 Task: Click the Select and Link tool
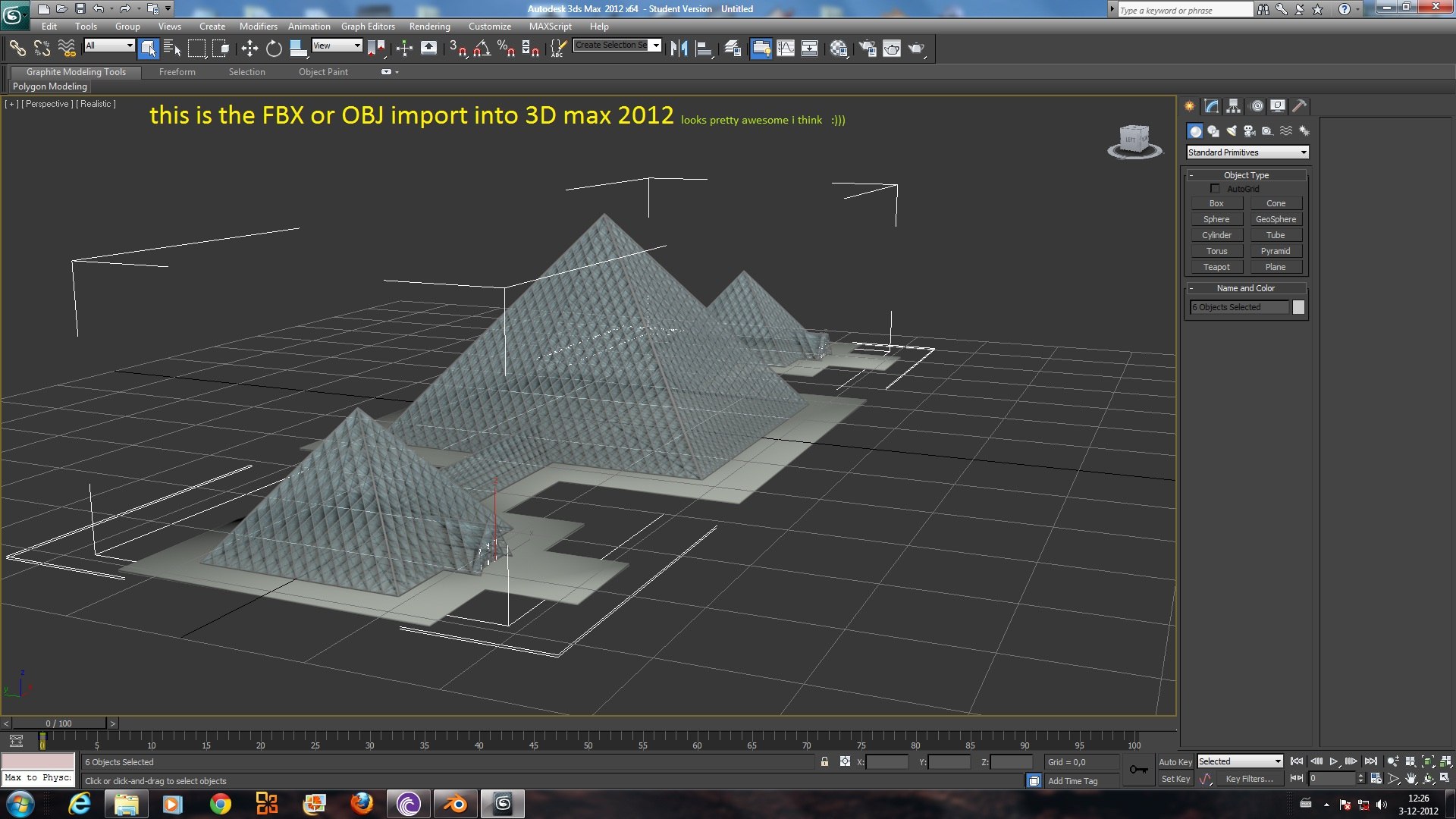[17, 49]
